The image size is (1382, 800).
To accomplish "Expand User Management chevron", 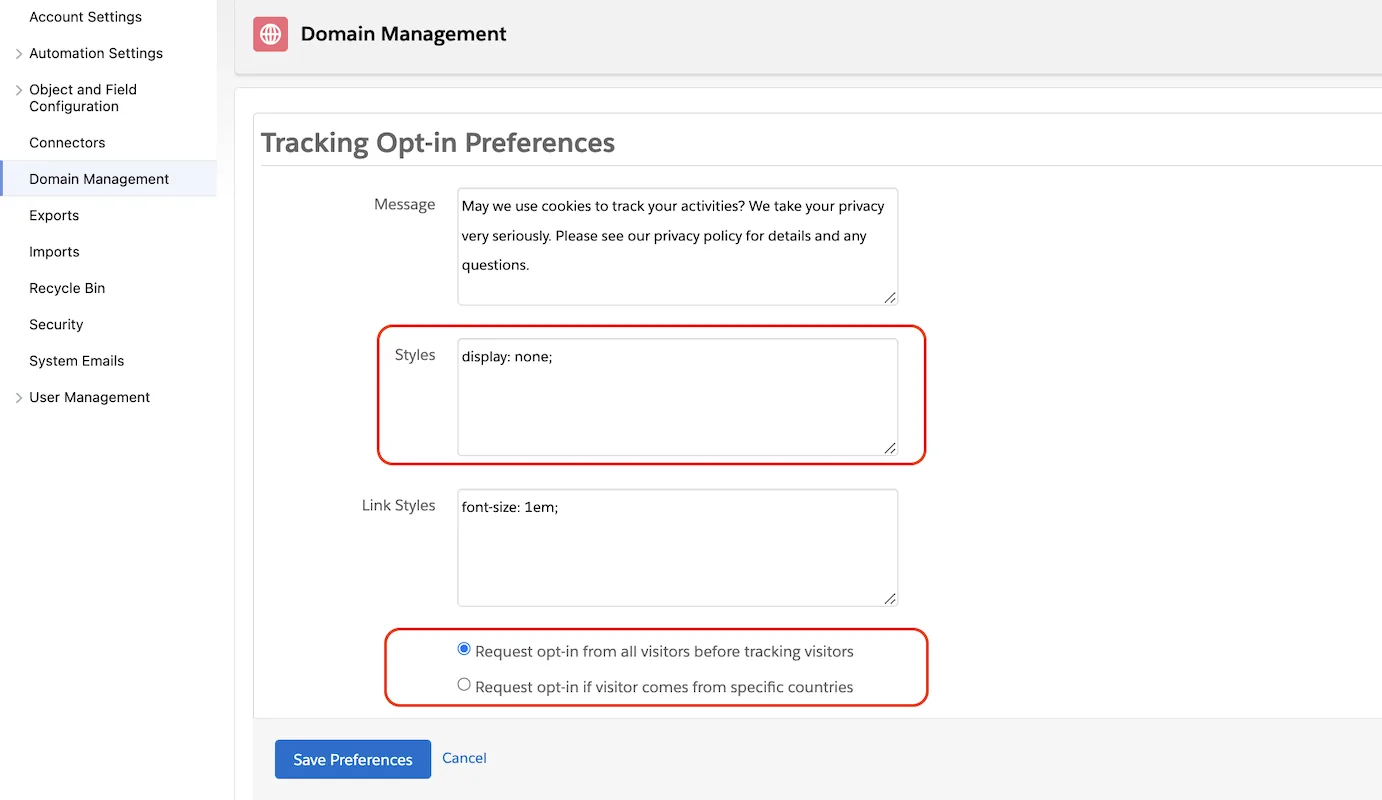I will click(19, 398).
